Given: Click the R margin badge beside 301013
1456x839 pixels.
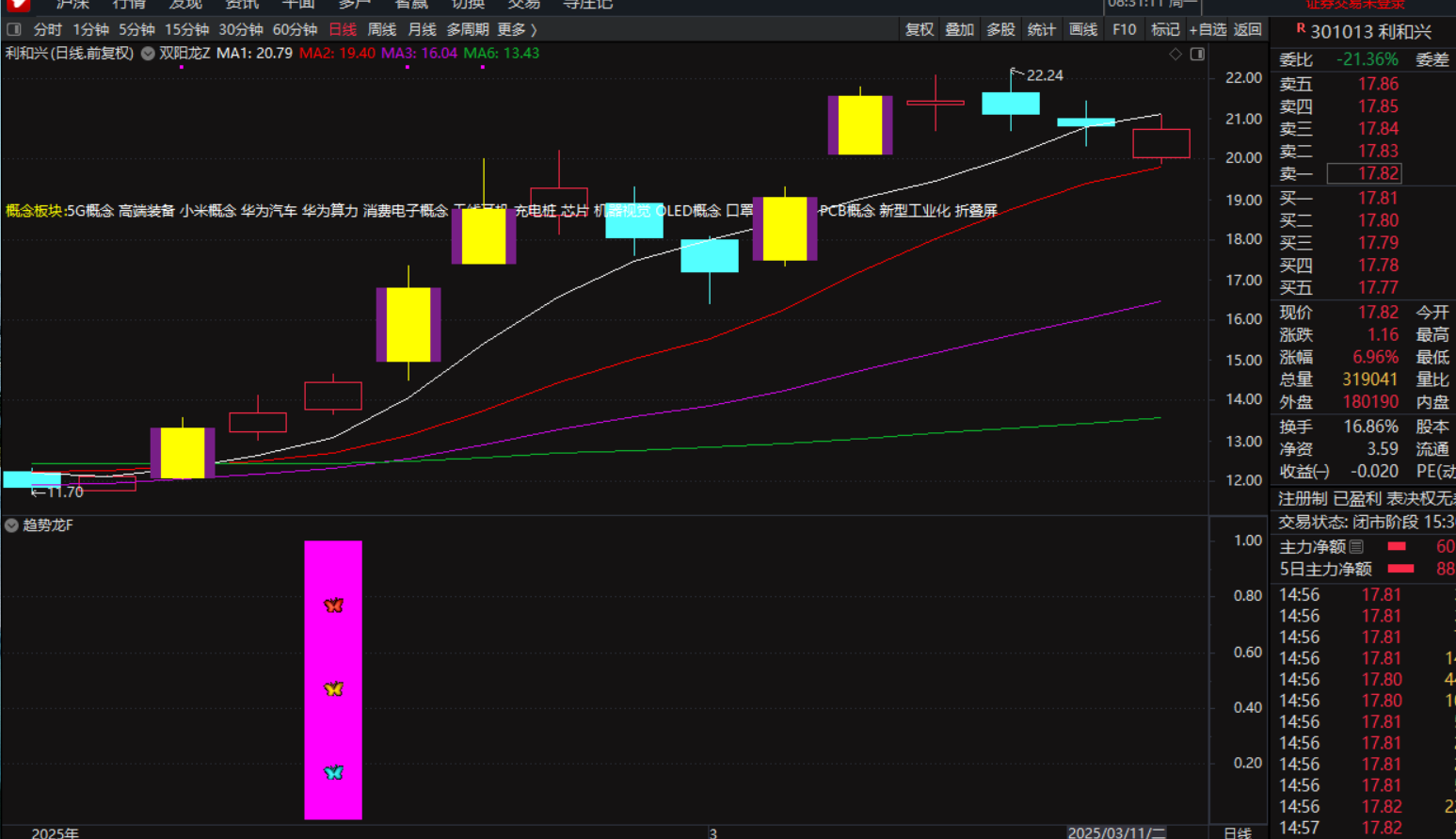Looking at the screenshot, I should click(1300, 29).
